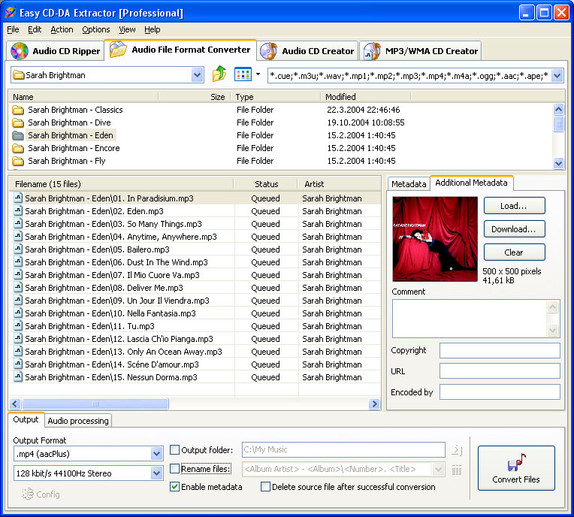Expand the .mp4 (aacPlus) output format dropdown
This screenshot has height=517, width=574.
pos(157,454)
